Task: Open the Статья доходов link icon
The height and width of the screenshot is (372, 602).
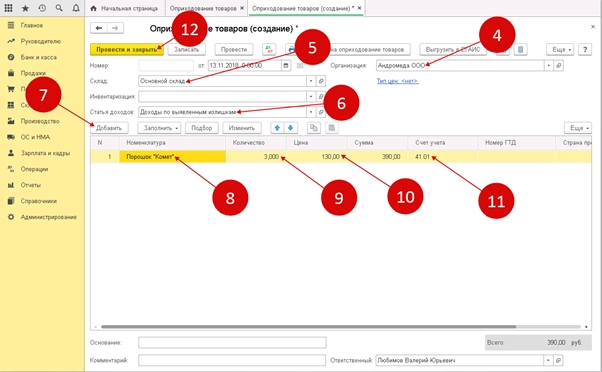Action: point(321,112)
